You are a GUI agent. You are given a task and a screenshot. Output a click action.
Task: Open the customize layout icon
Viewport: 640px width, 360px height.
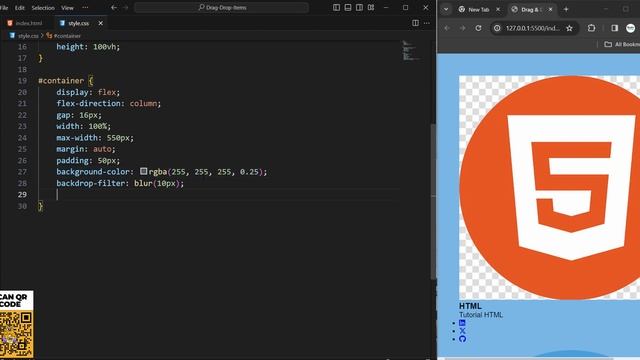[x=371, y=7]
